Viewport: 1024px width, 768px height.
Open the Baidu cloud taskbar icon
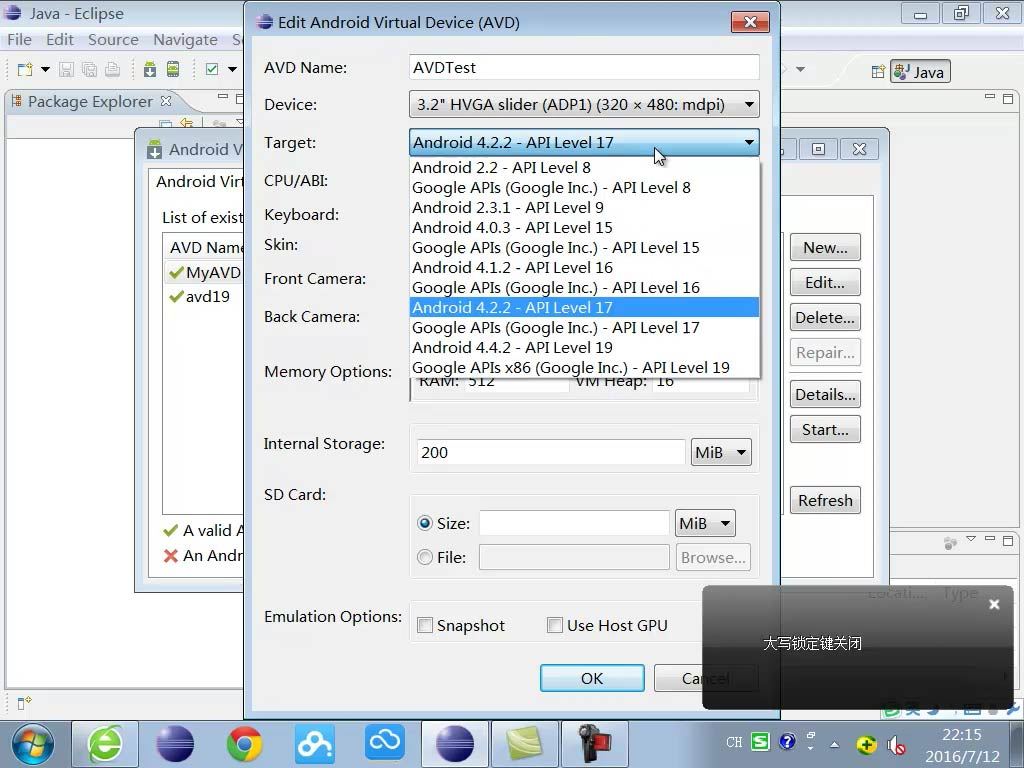coord(315,744)
